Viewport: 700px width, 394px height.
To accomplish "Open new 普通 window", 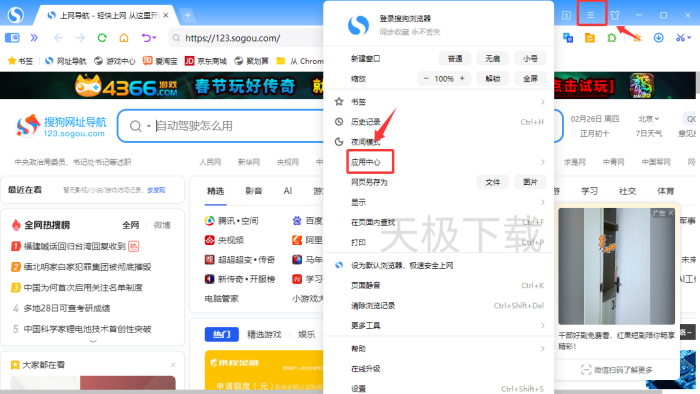I will click(x=455, y=58).
